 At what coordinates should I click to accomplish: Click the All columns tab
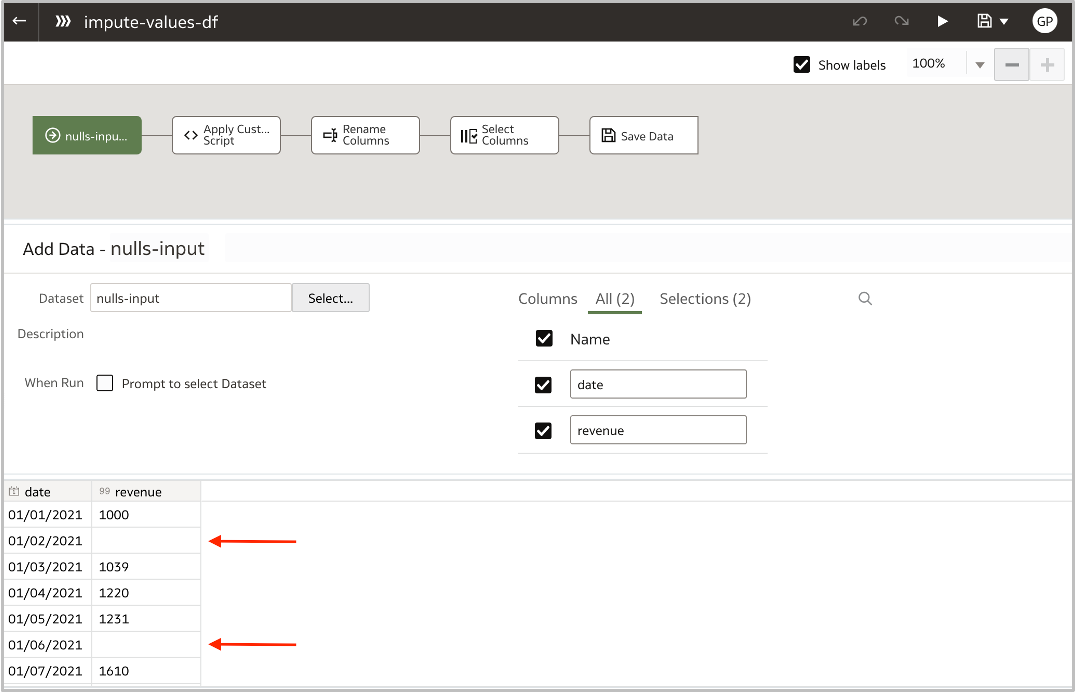click(615, 298)
